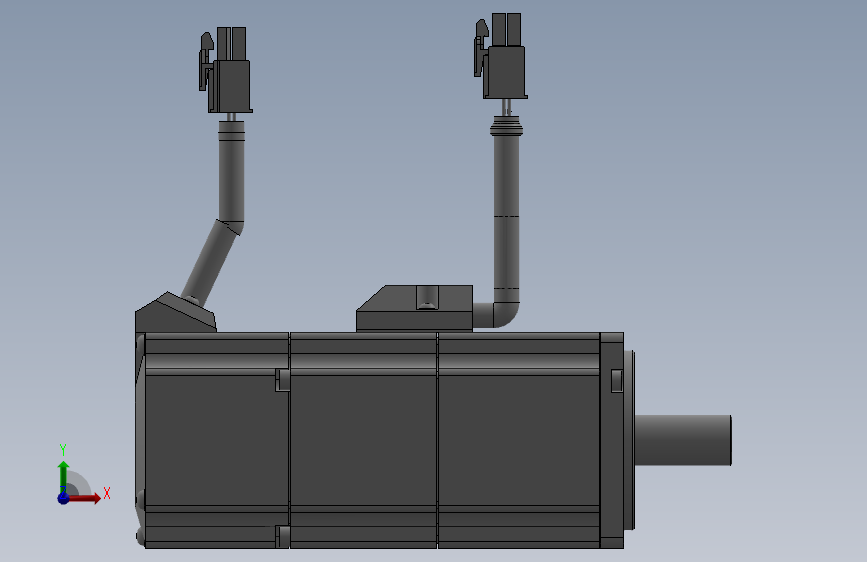Select the right cable connector plug
Screen dimensions: 867x562
[501, 56]
